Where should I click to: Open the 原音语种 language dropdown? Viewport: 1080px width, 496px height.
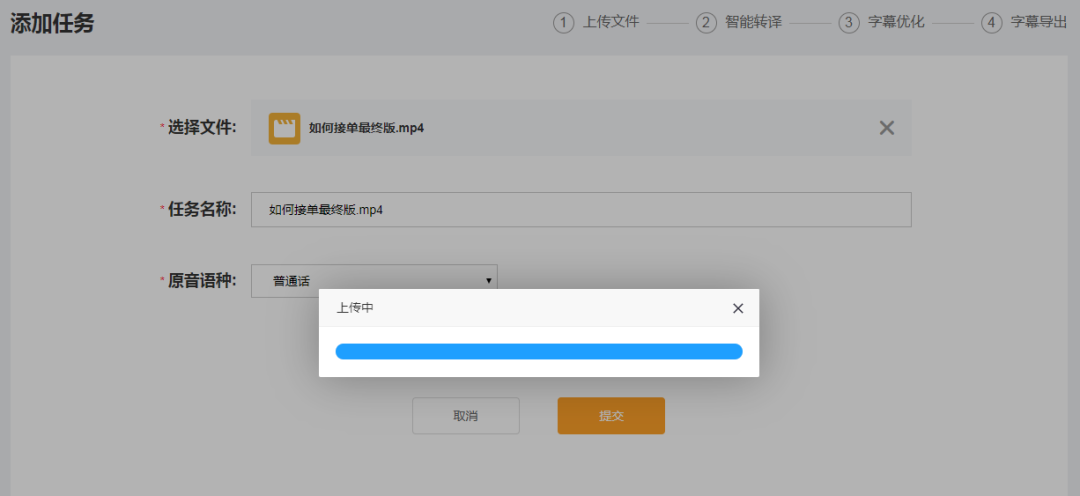[373, 281]
